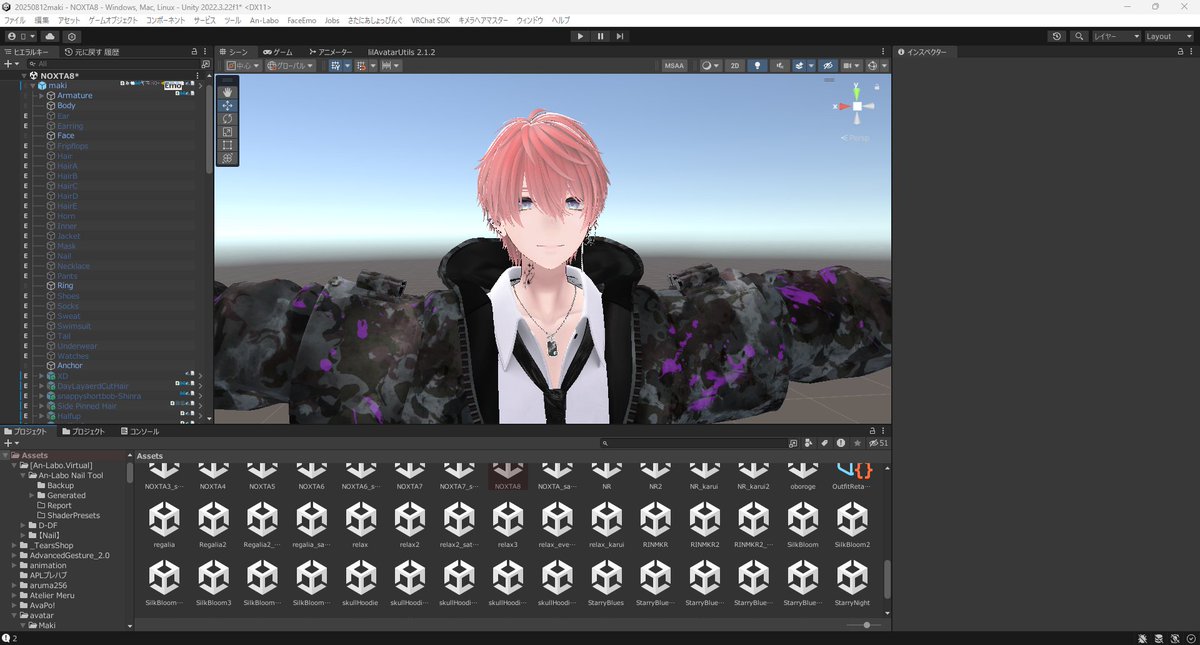Image resolution: width=1200 pixels, height=645 pixels.
Task: Select the OutfitReta script asset
Action: [x=852, y=474]
